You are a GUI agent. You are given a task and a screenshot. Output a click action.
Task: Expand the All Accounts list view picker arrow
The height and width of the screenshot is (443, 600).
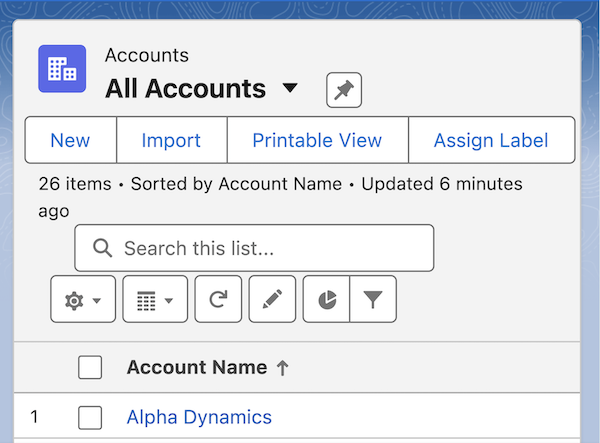coord(290,88)
